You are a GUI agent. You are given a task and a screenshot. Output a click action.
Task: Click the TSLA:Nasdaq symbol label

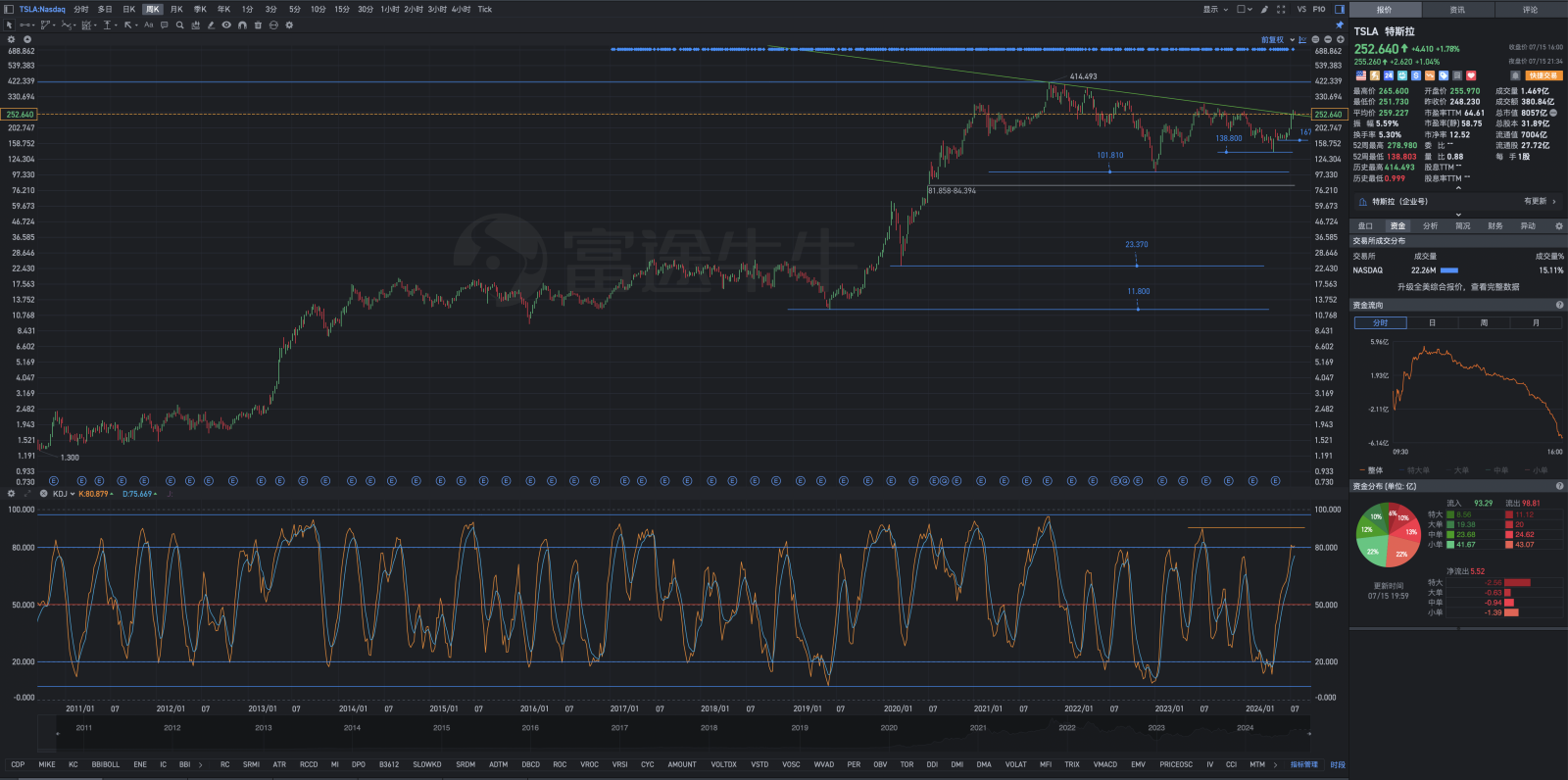[42, 9]
